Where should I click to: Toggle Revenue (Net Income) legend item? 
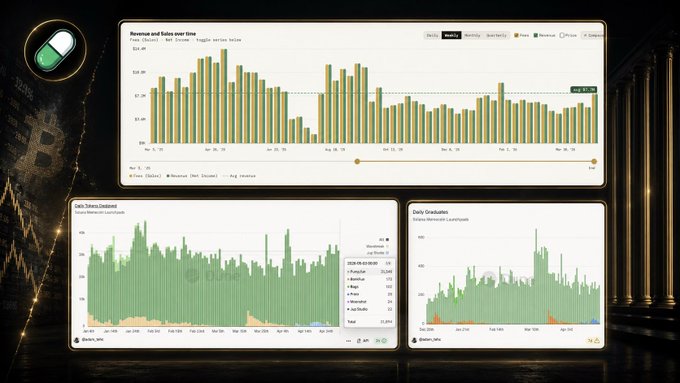click(192, 176)
